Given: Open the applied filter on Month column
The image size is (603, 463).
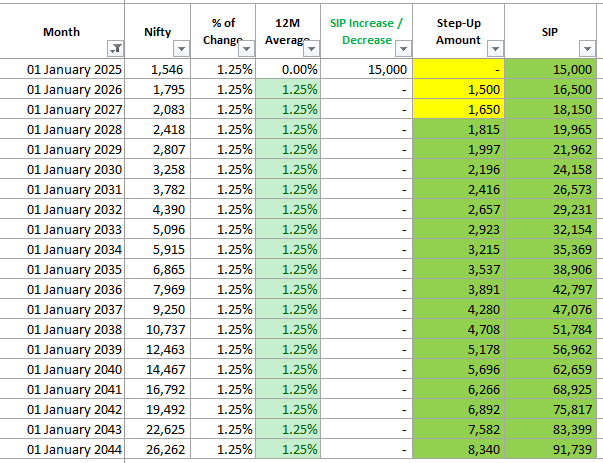Looking at the screenshot, I should pyautogui.click(x=114, y=48).
